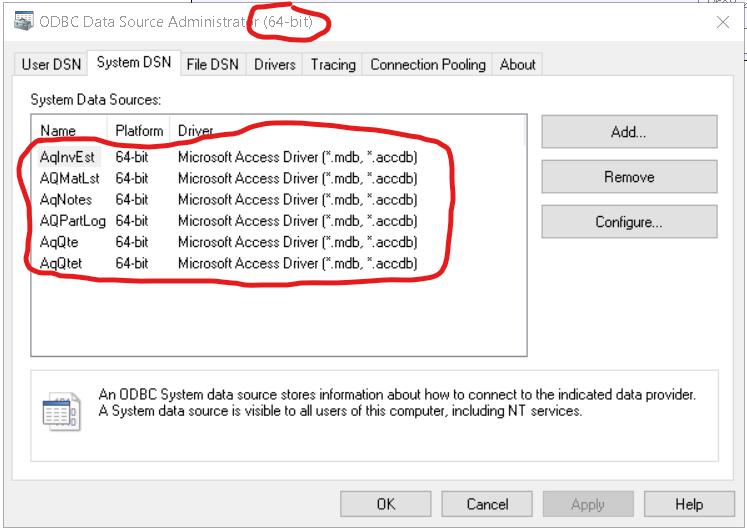This screenshot has height=528, width=747.
Task: Confirm with the OK button
Action: tap(385, 504)
